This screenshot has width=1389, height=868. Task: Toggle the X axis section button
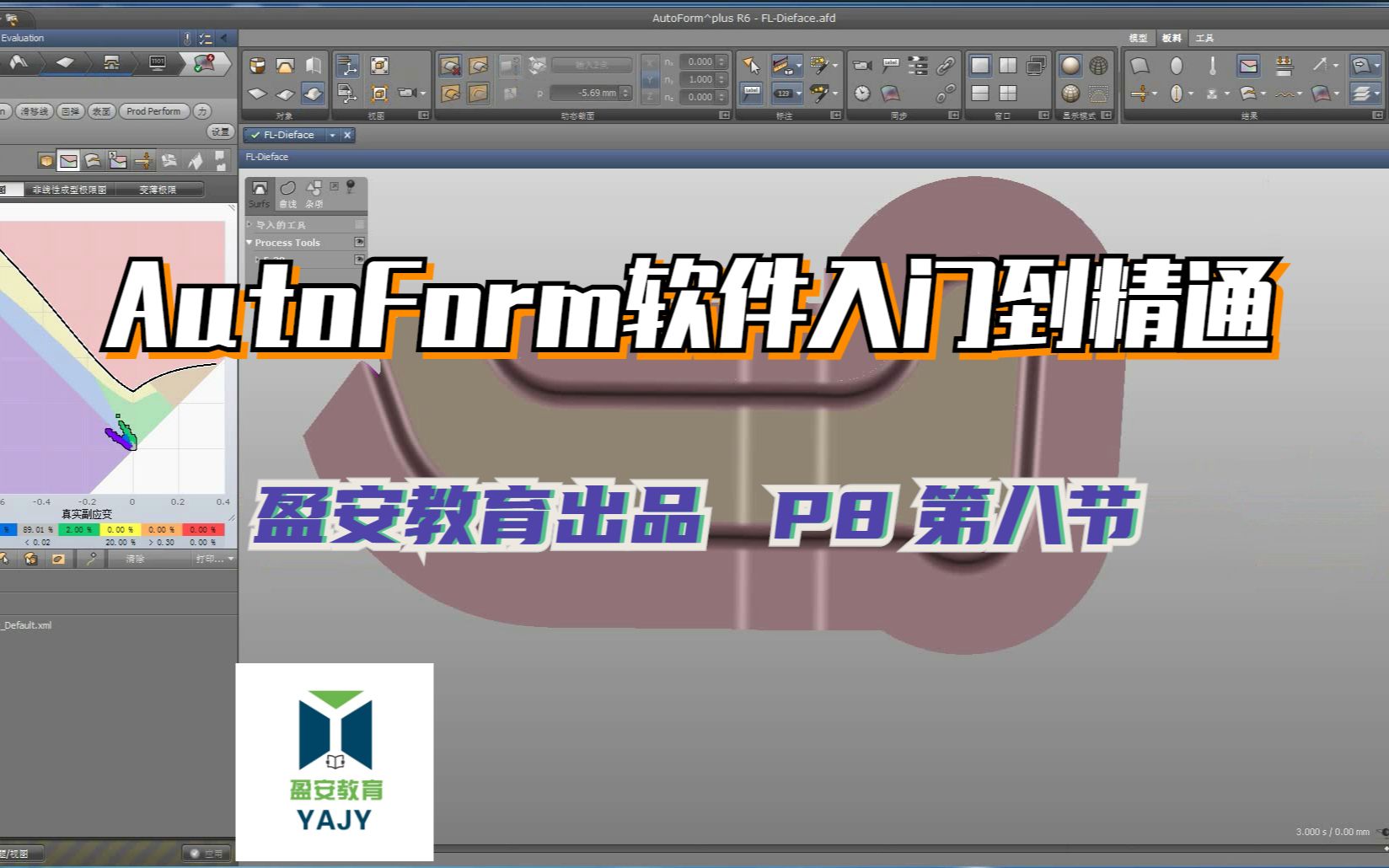650,62
